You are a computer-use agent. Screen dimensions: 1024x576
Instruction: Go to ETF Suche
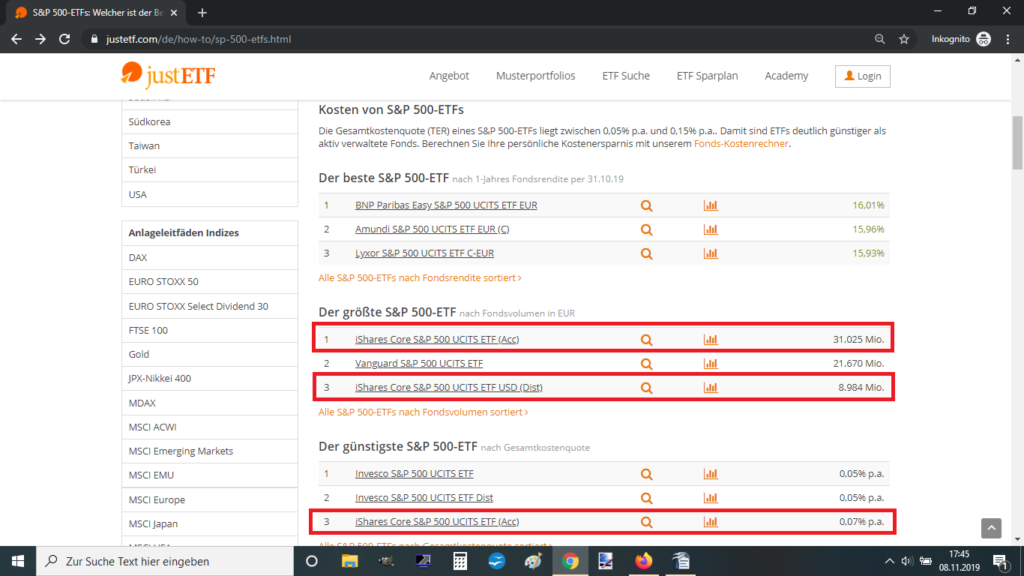click(x=626, y=76)
